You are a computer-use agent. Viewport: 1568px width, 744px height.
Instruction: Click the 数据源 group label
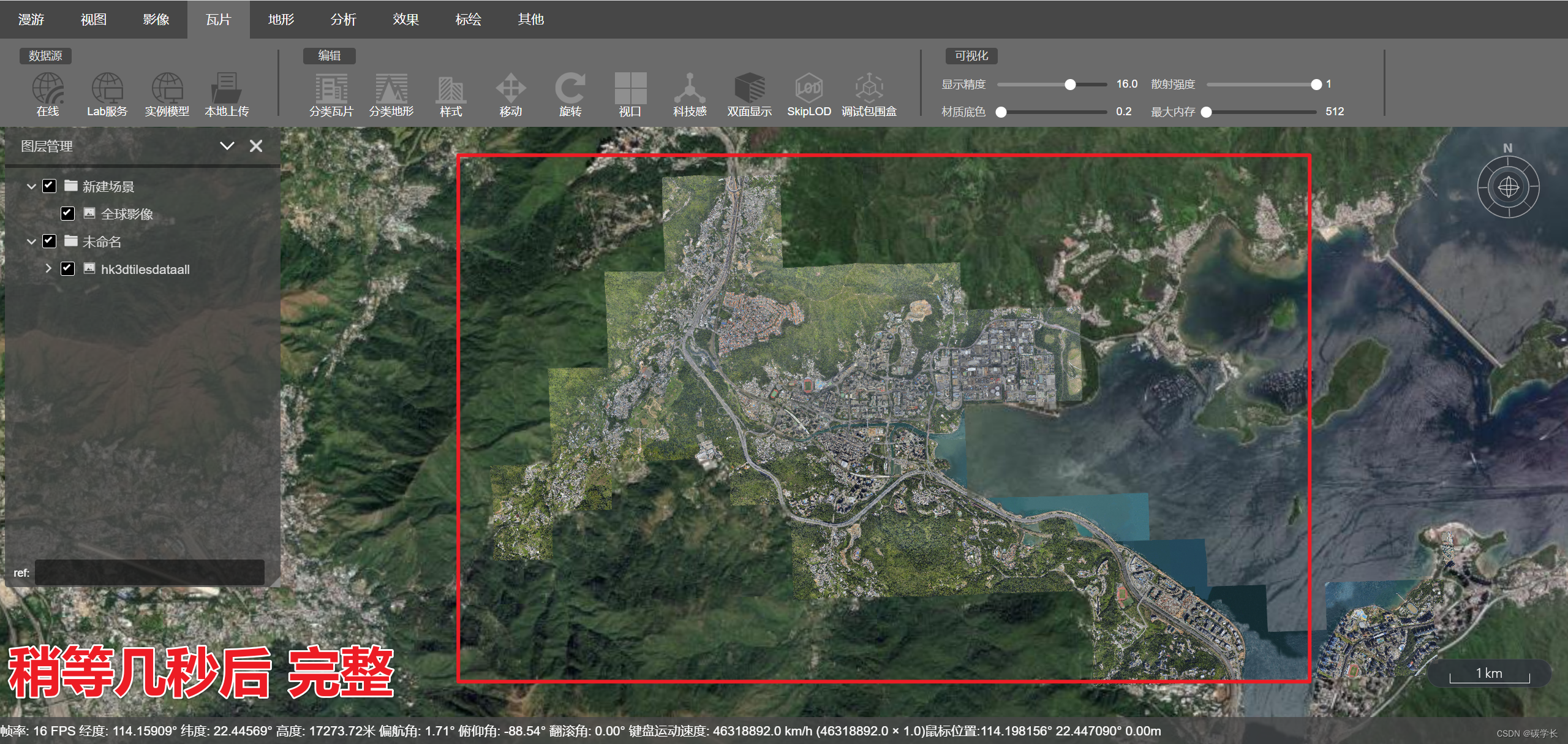(x=46, y=56)
